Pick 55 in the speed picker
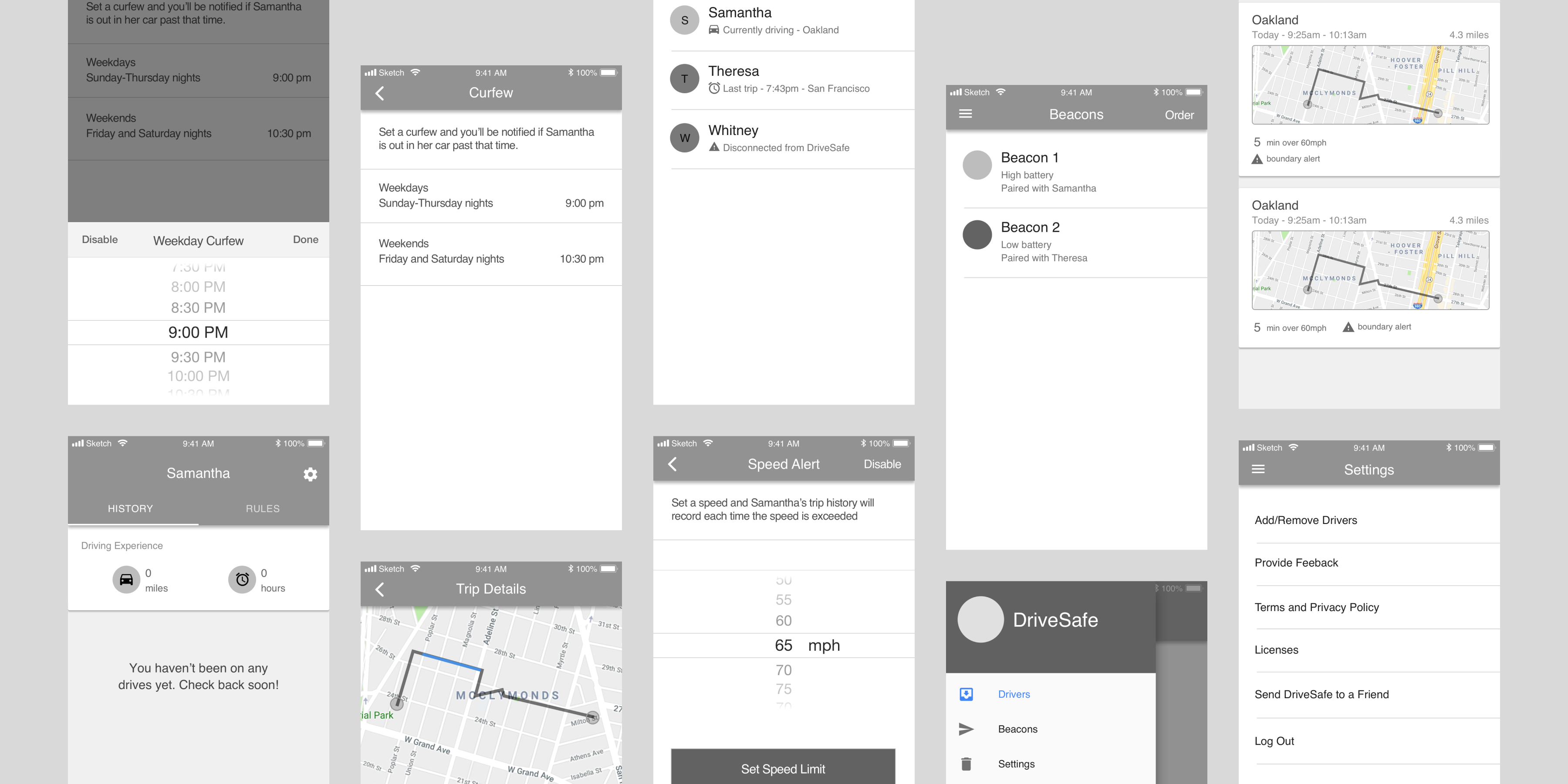Viewport: 1568px width, 784px height. coord(784,600)
